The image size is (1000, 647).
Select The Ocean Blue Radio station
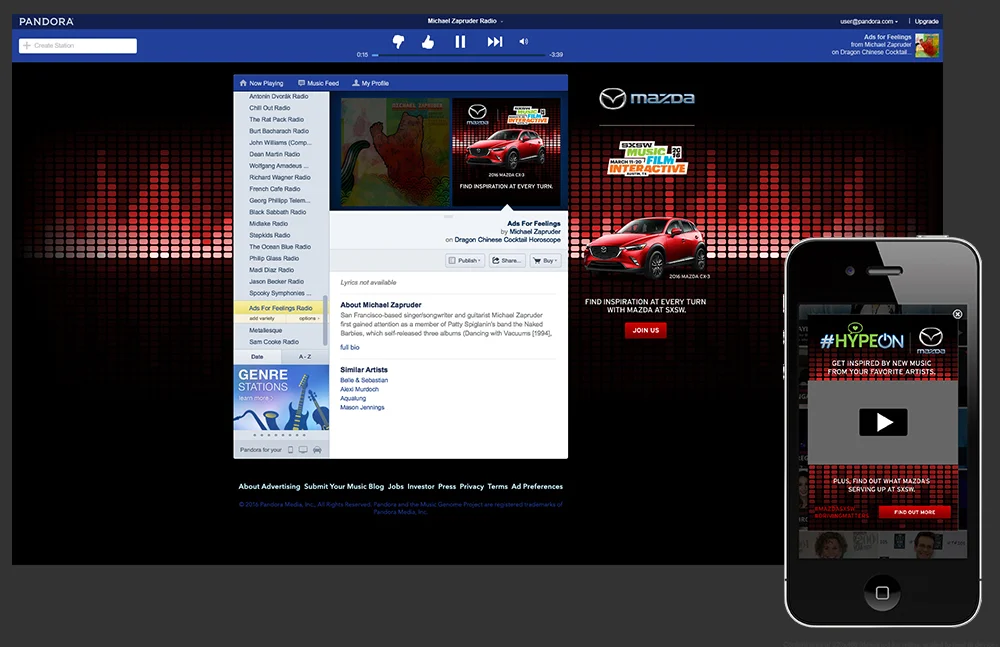point(281,246)
